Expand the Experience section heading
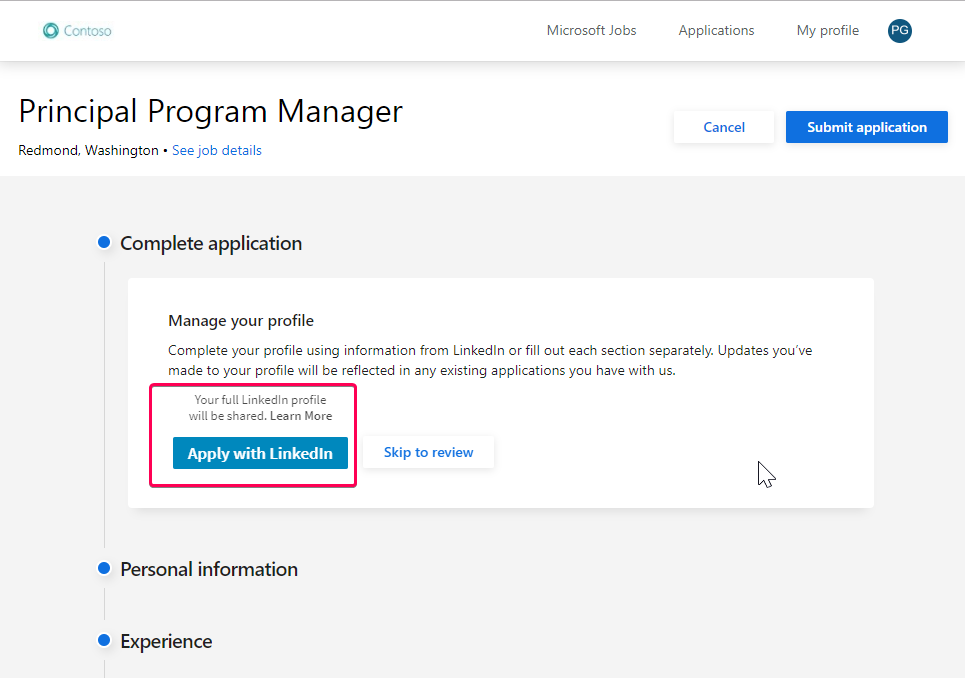The image size is (965, 678). [166, 641]
